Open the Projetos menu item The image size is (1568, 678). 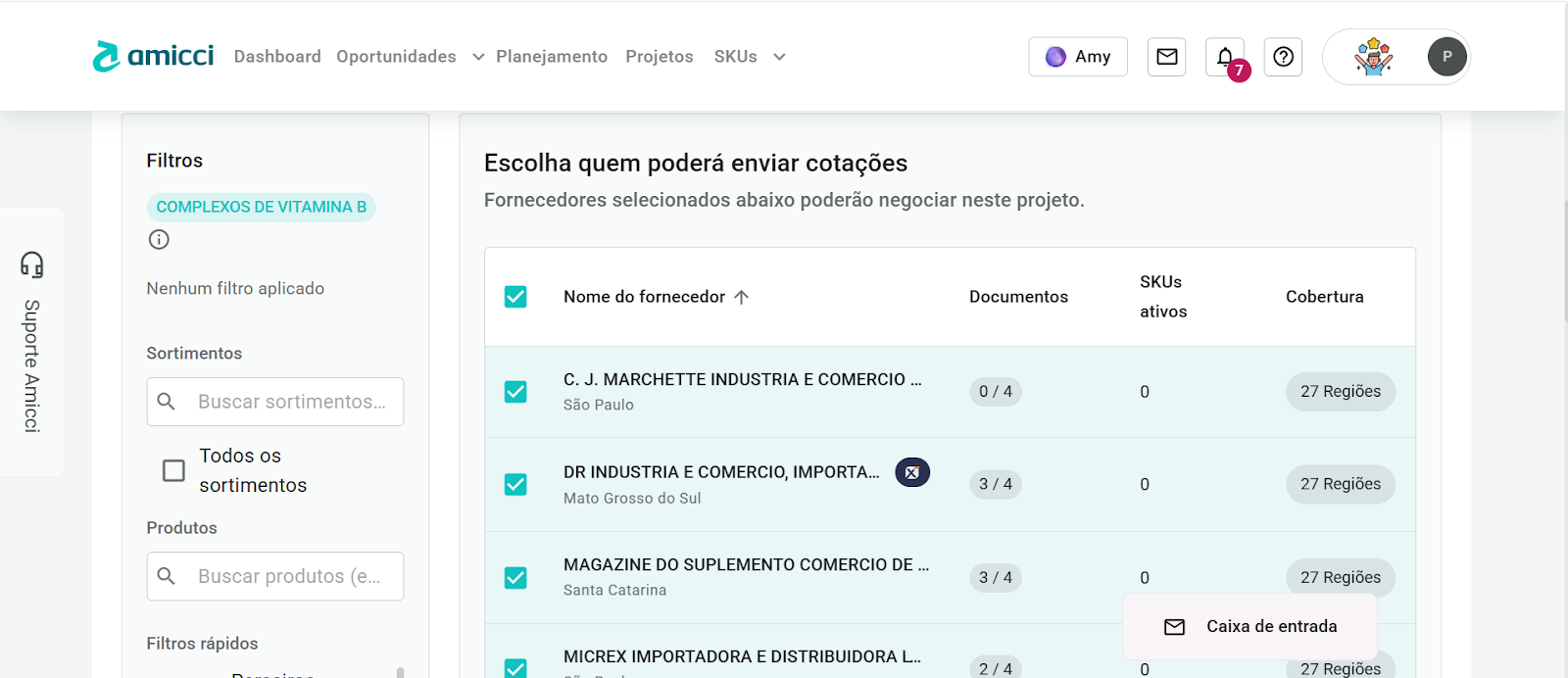coord(660,57)
